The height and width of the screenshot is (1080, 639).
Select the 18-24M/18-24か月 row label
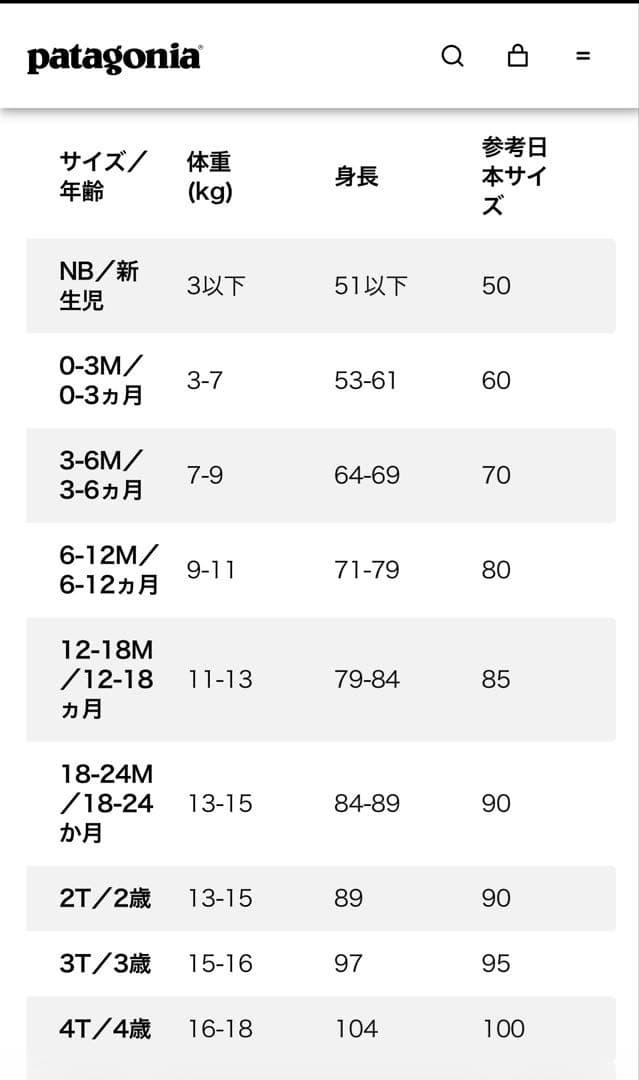click(x=106, y=803)
